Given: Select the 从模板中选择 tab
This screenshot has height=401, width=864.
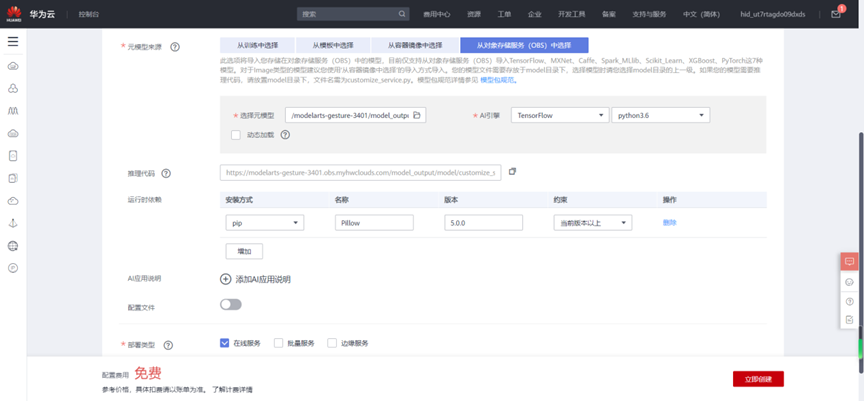Looking at the screenshot, I should click(333, 45).
